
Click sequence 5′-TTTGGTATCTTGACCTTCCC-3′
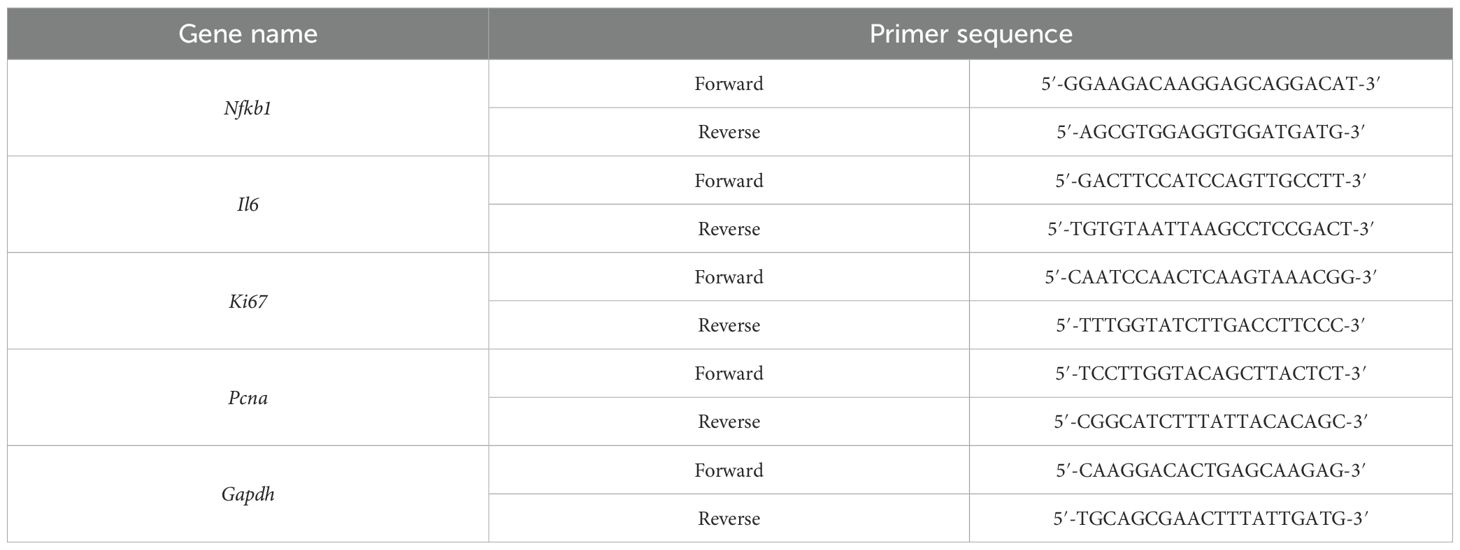[1206, 325]
